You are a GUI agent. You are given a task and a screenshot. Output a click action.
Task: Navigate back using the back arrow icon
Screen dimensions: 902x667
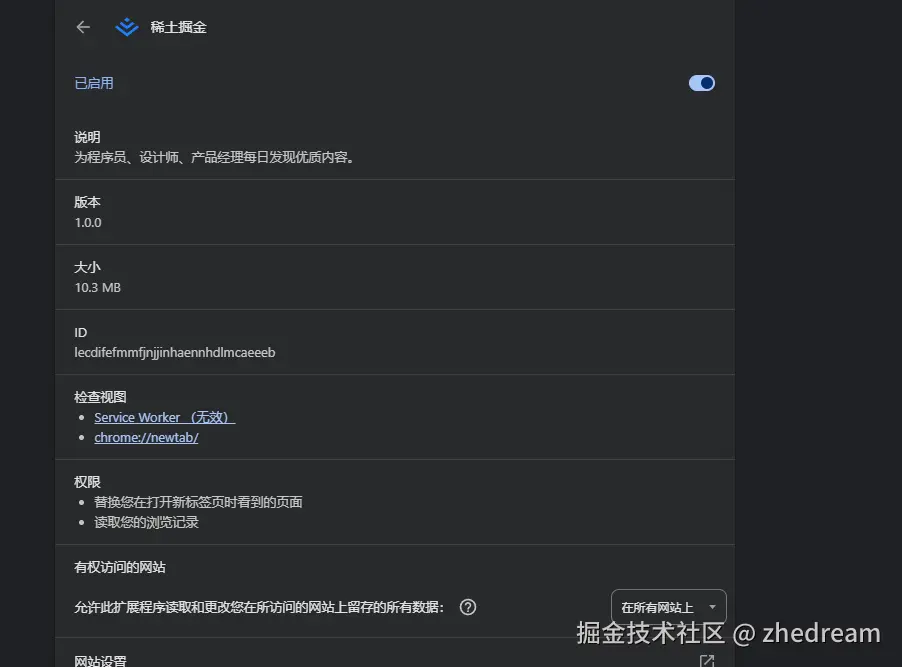pyautogui.click(x=83, y=27)
